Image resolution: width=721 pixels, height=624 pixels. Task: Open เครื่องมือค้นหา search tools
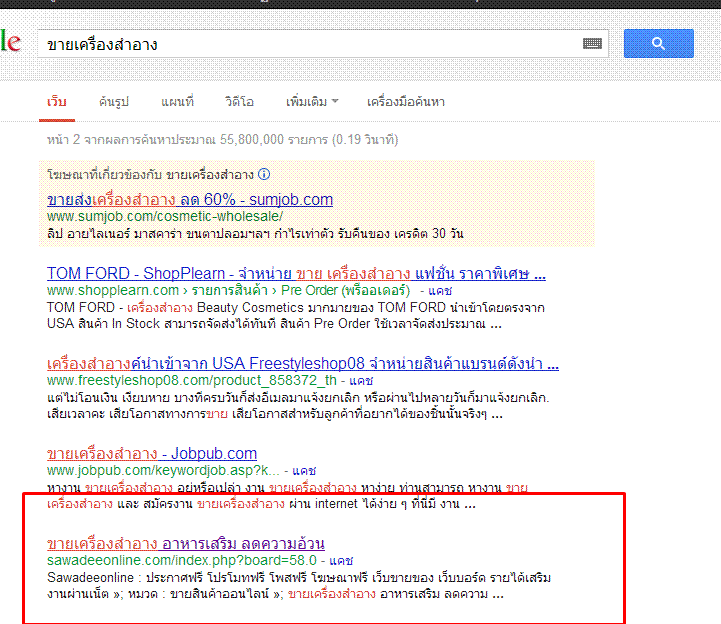[406, 102]
